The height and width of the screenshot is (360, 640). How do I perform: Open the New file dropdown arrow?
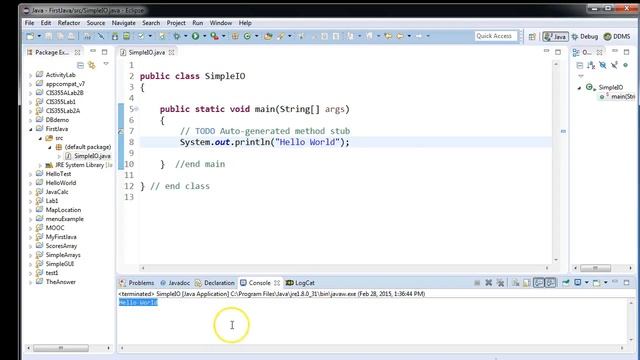pyautogui.click(x=39, y=36)
